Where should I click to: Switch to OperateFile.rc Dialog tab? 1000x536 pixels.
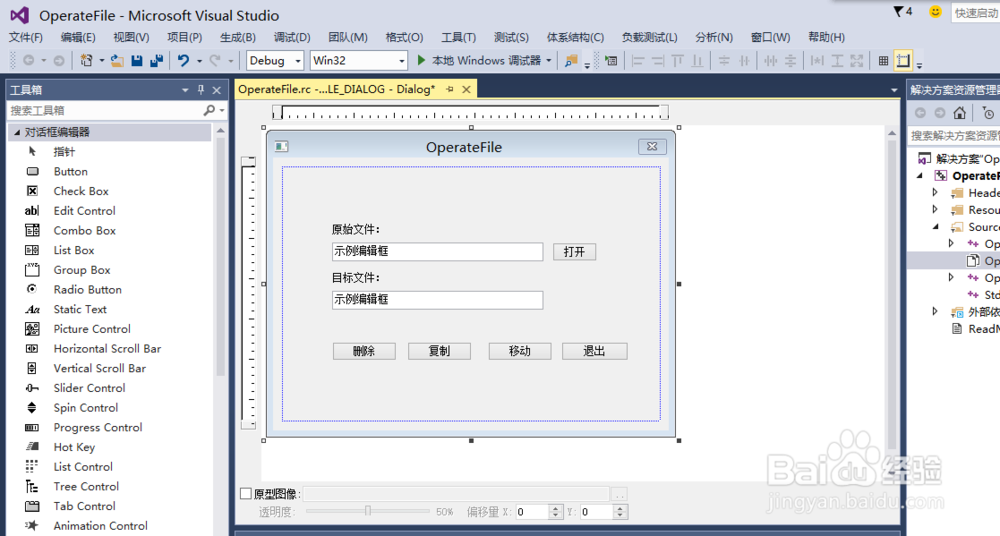coord(336,89)
